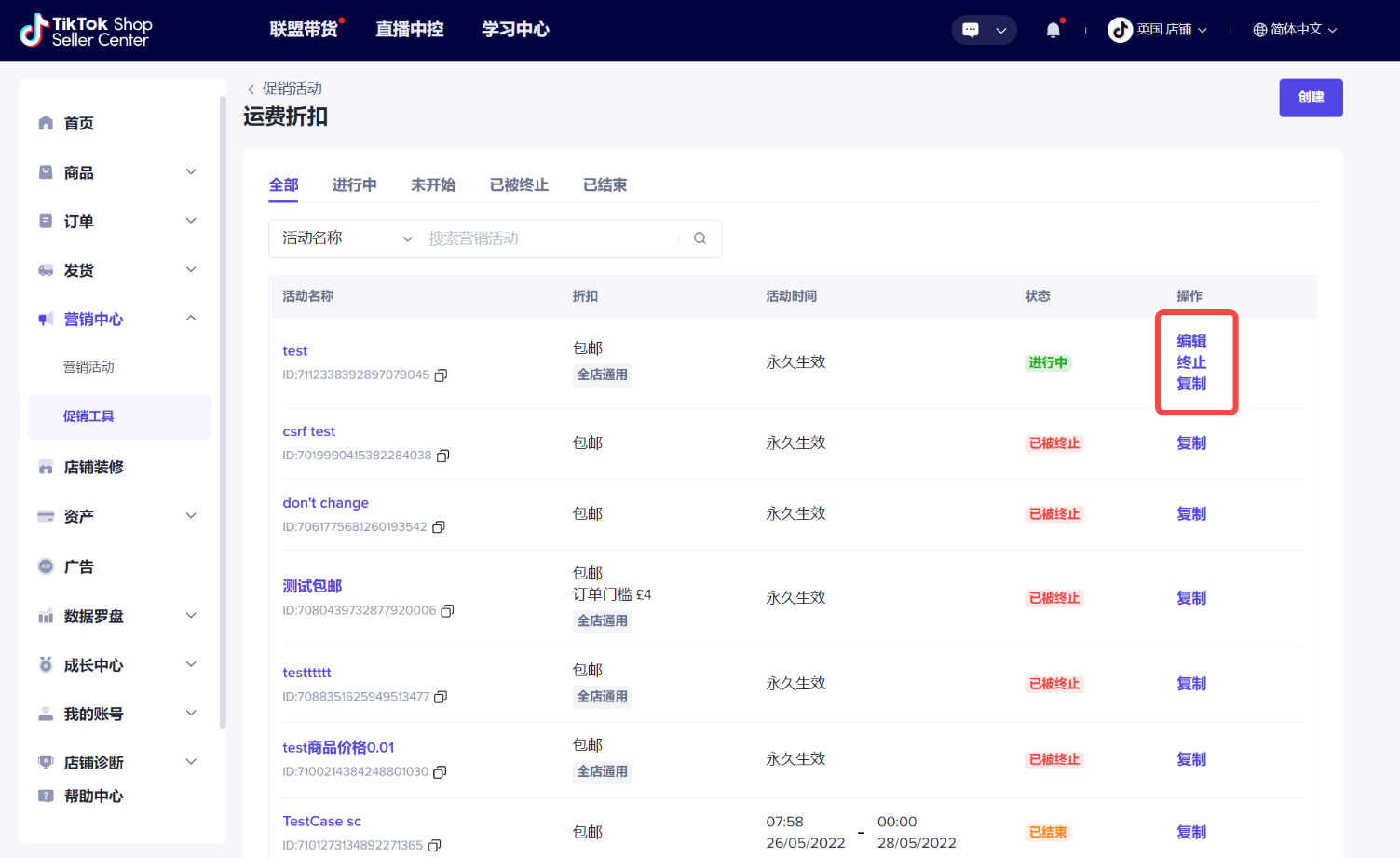Screen dimensions: 1400x858
Task: Expand the 数据罗盘 sidebar menu chevron
Action: click(191, 616)
